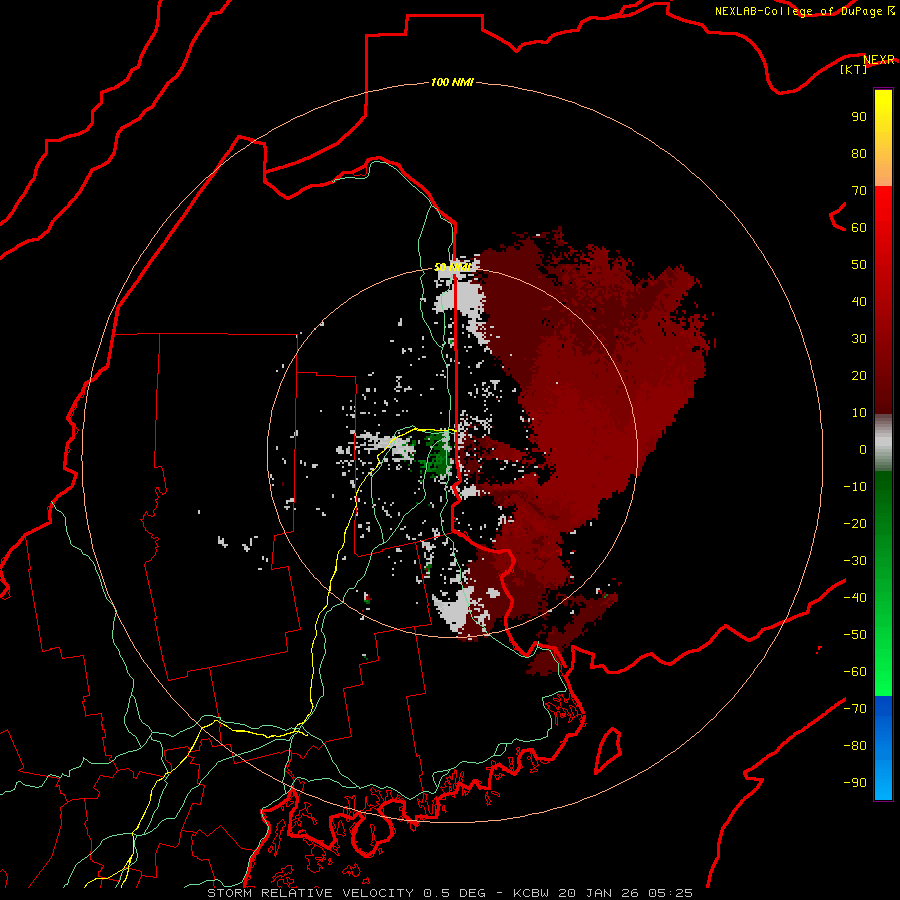Click the -70 value on velocity scale
The image size is (900, 900).
[x=855, y=708]
